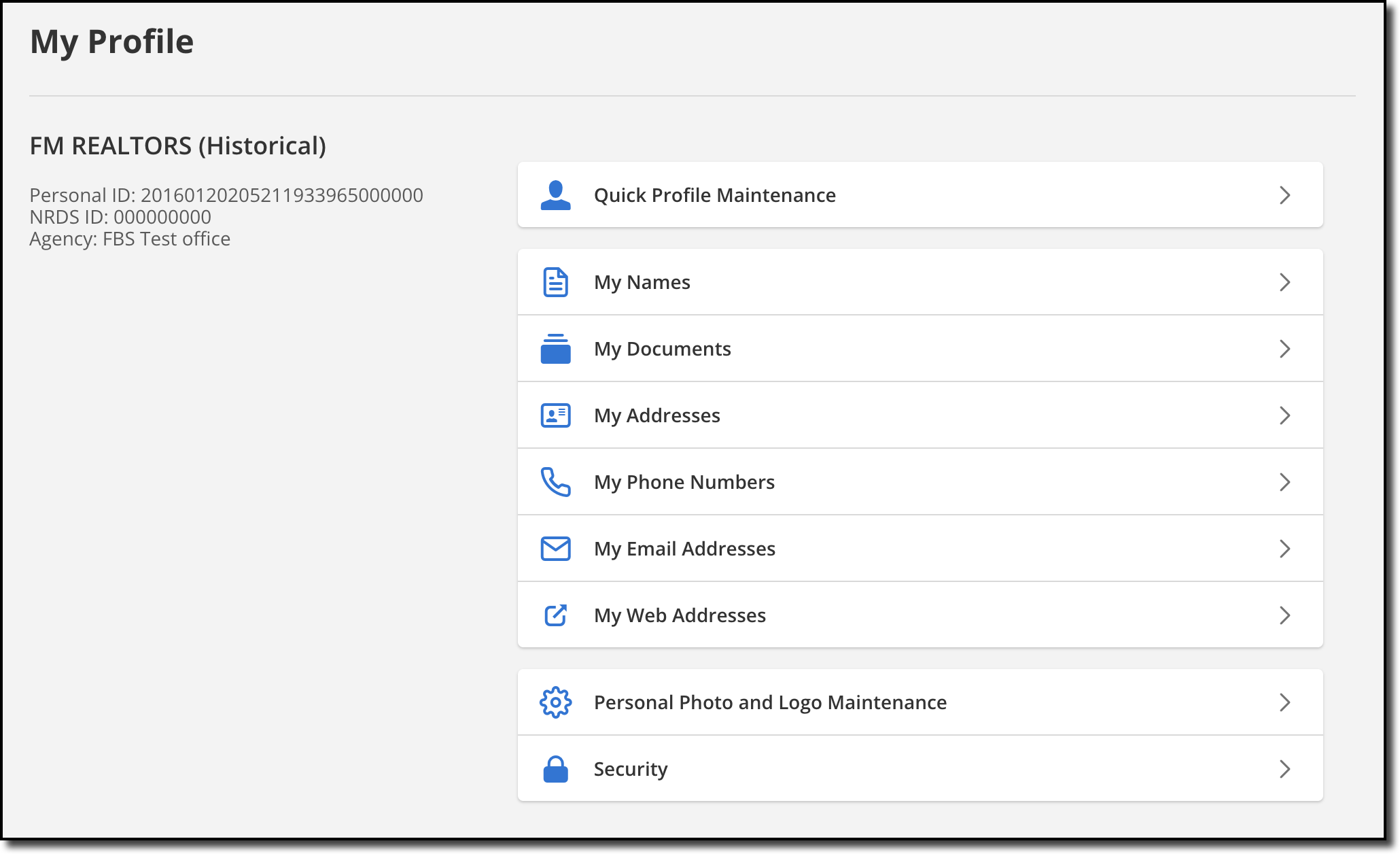Click the chevron arrow on Security row
Viewport: 1400px width, 854px height.
[1284, 769]
